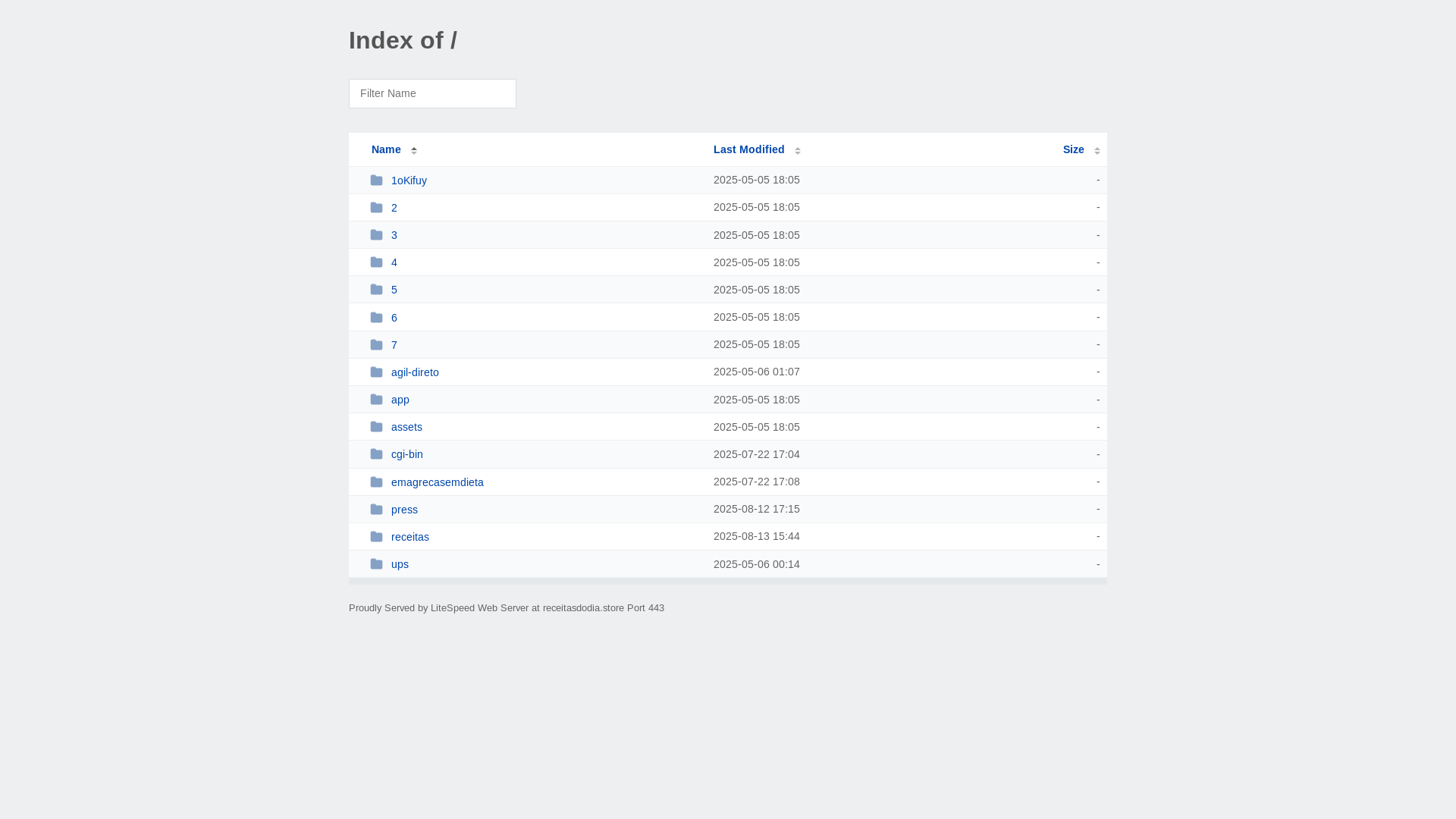Viewport: 1456px width, 819px height.
Task: Open the agil-direto folder
Action: (x=415, y=372)
